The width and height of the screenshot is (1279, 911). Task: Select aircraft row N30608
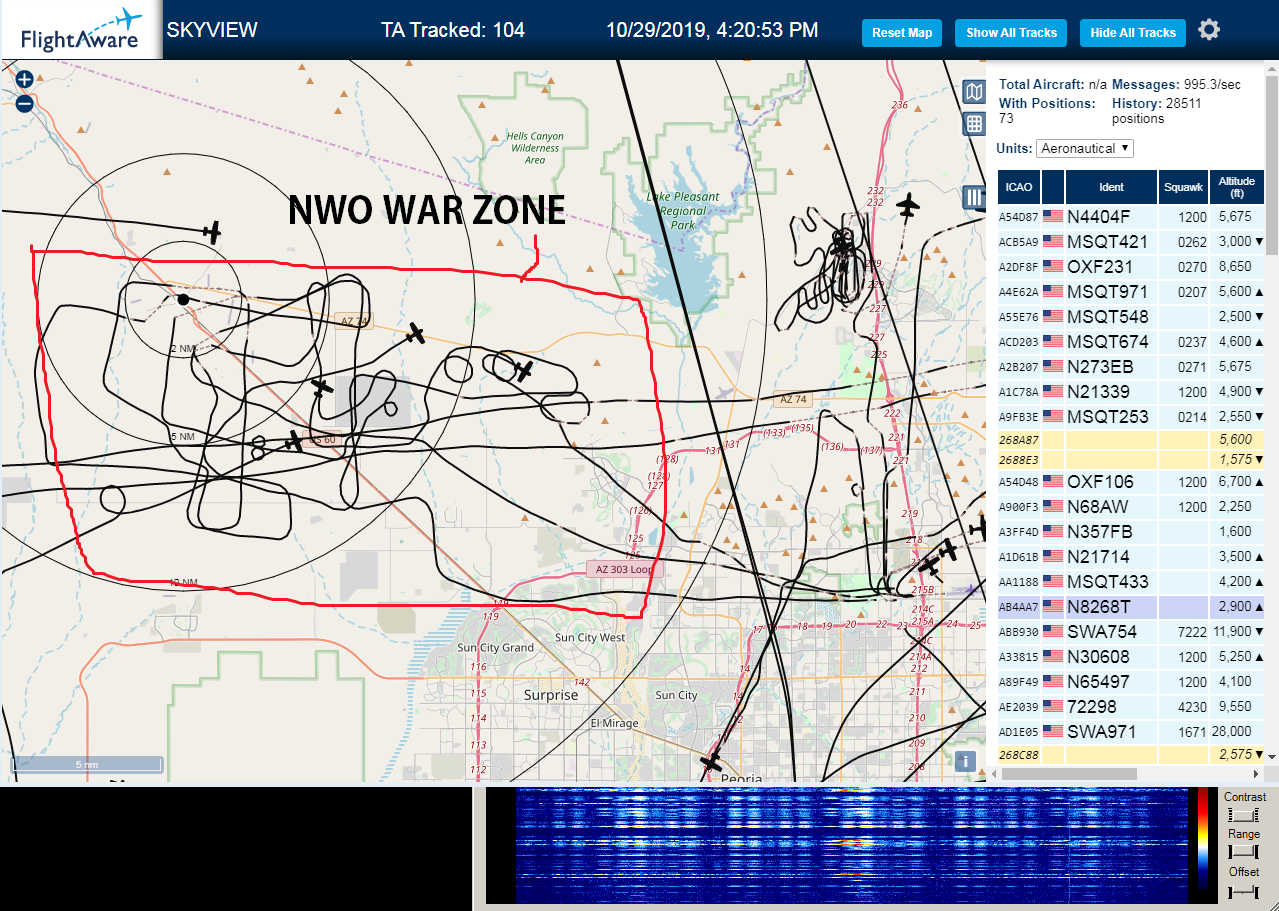coord(1131,657)
